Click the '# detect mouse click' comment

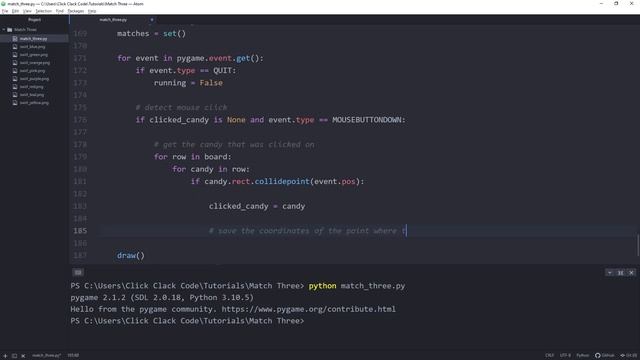coord(181,108)
